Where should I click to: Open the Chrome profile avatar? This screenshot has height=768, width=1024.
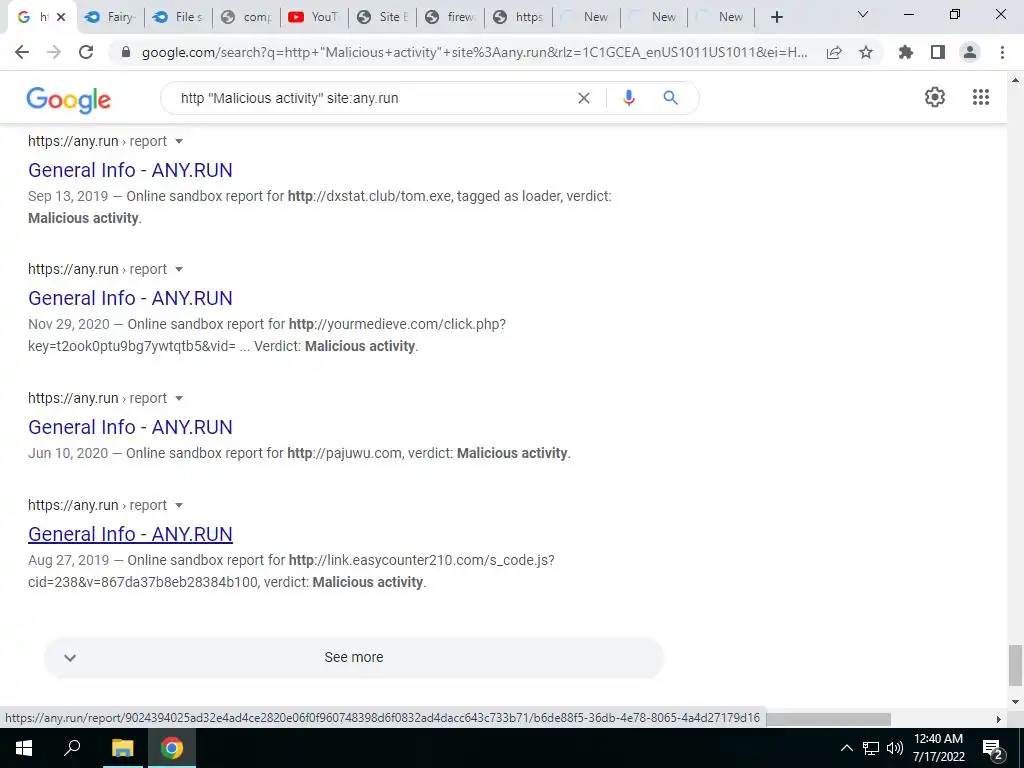(x=970, y=52)
